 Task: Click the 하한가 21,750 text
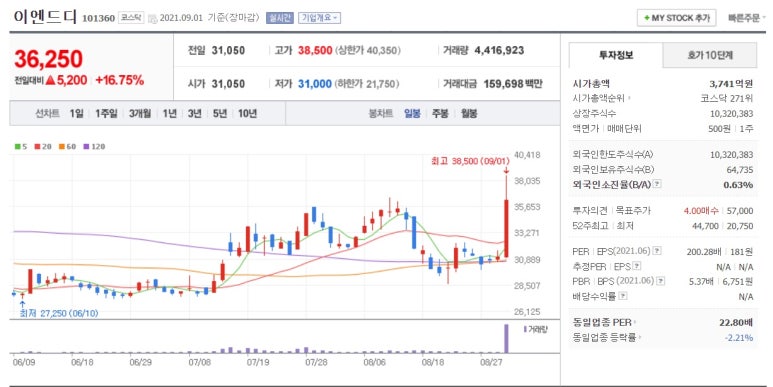point(367,84)
